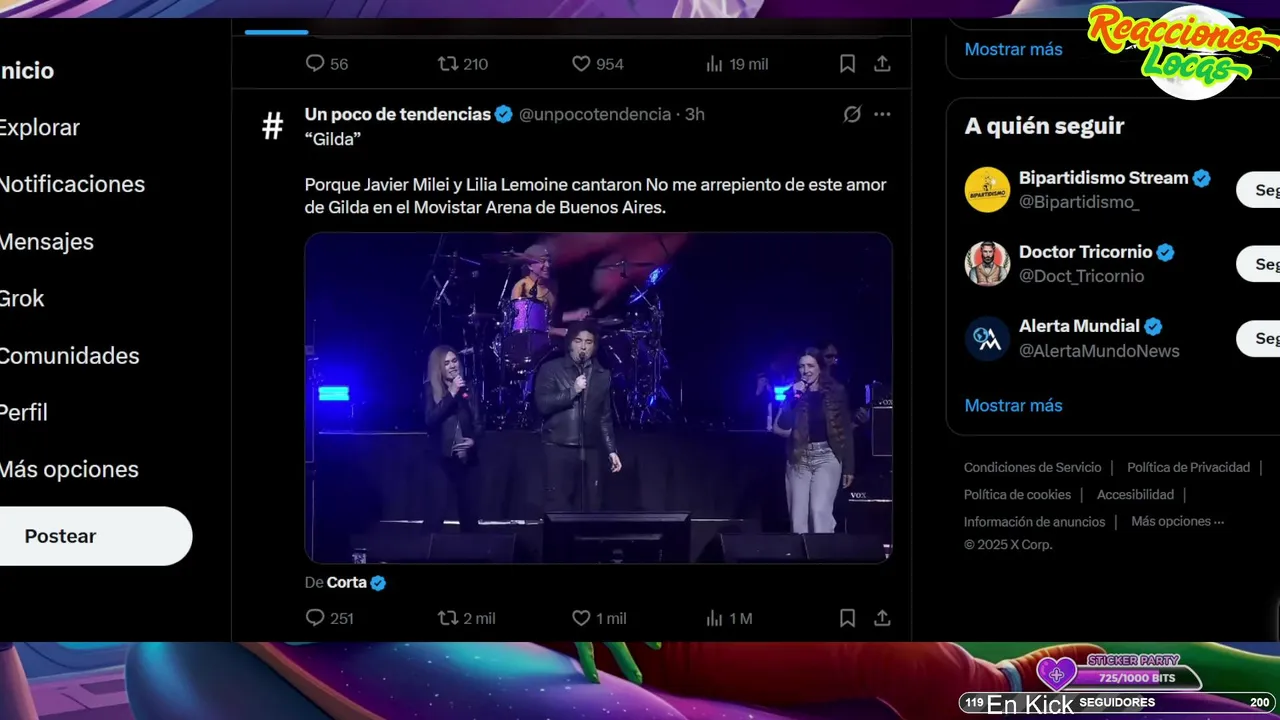This screenshot has height=720, width=1280.
Task: Expand Más opciones in the sidebar
Action: [x=69, y=470]
